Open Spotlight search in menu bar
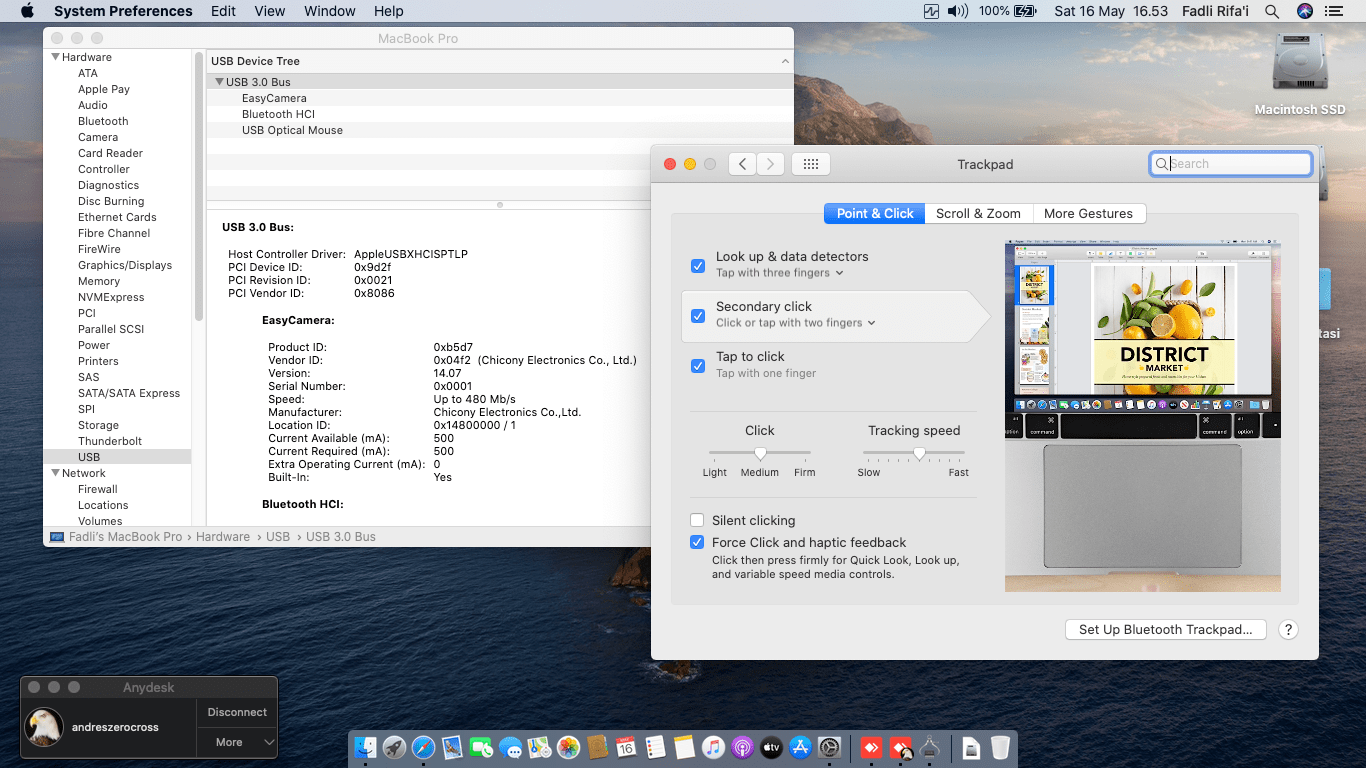This screenshot has width=1366, height=768. [x=1272, y=11]
